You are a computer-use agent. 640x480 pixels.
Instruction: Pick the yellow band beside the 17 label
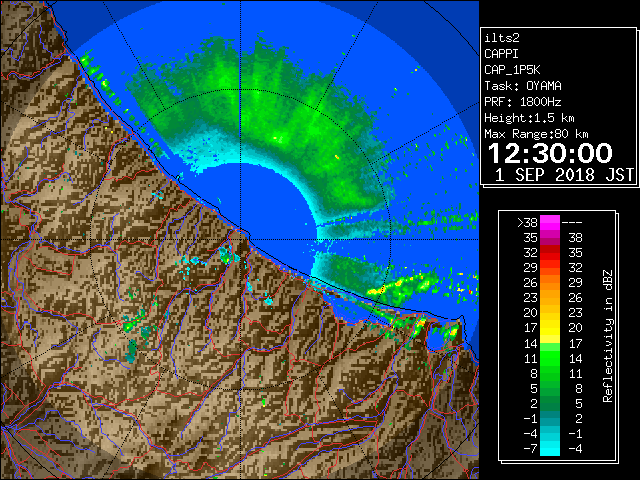click(550, 328)
